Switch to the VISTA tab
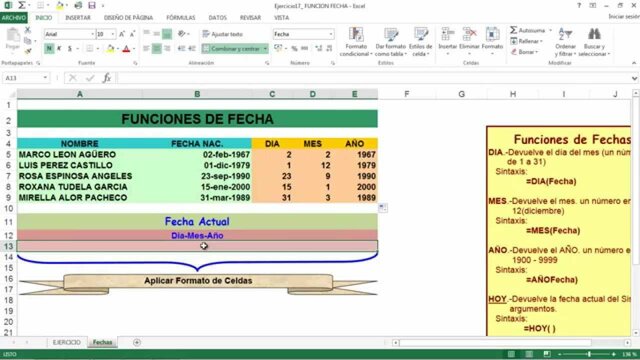 (x=281, y=18)
